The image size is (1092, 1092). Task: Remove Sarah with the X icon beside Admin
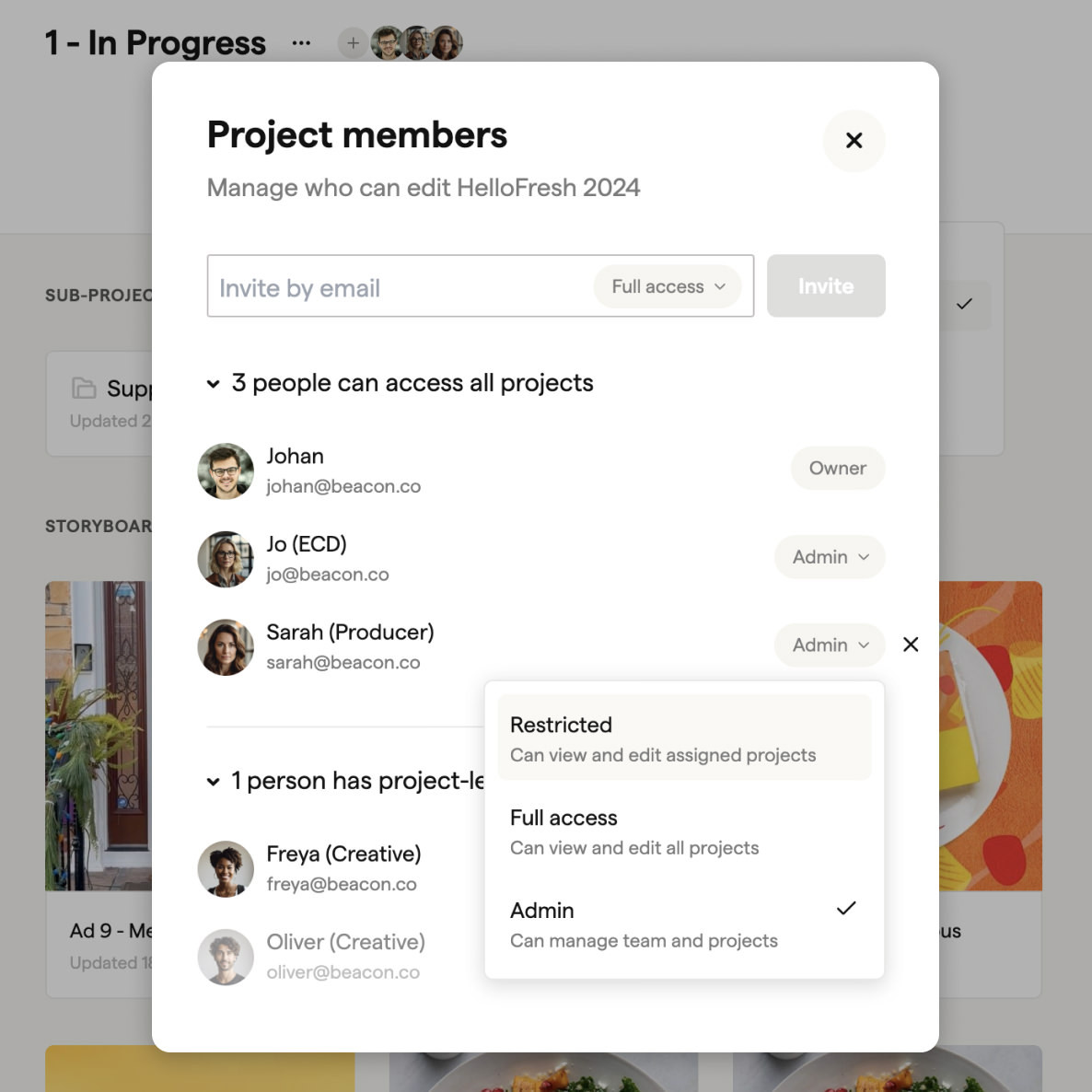coord(910,645)
